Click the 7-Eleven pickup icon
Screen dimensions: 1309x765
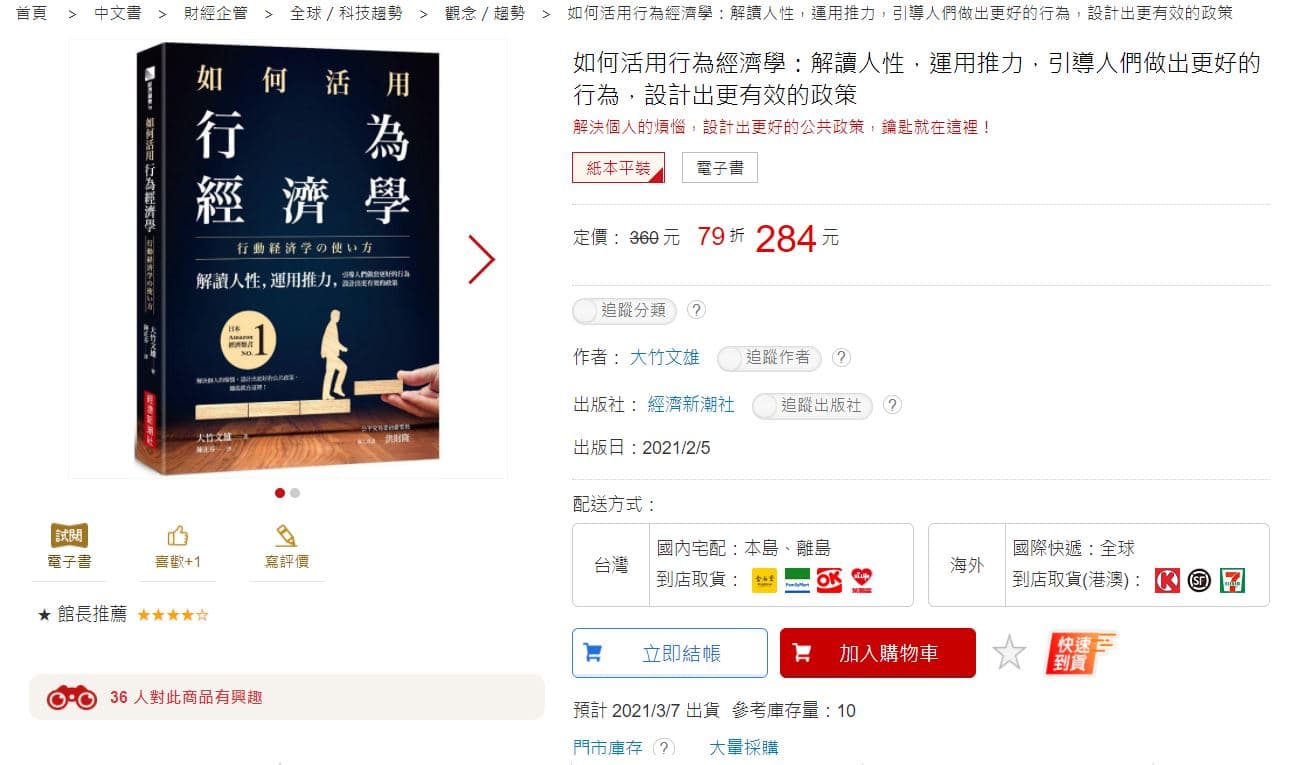coord(1232,580)
